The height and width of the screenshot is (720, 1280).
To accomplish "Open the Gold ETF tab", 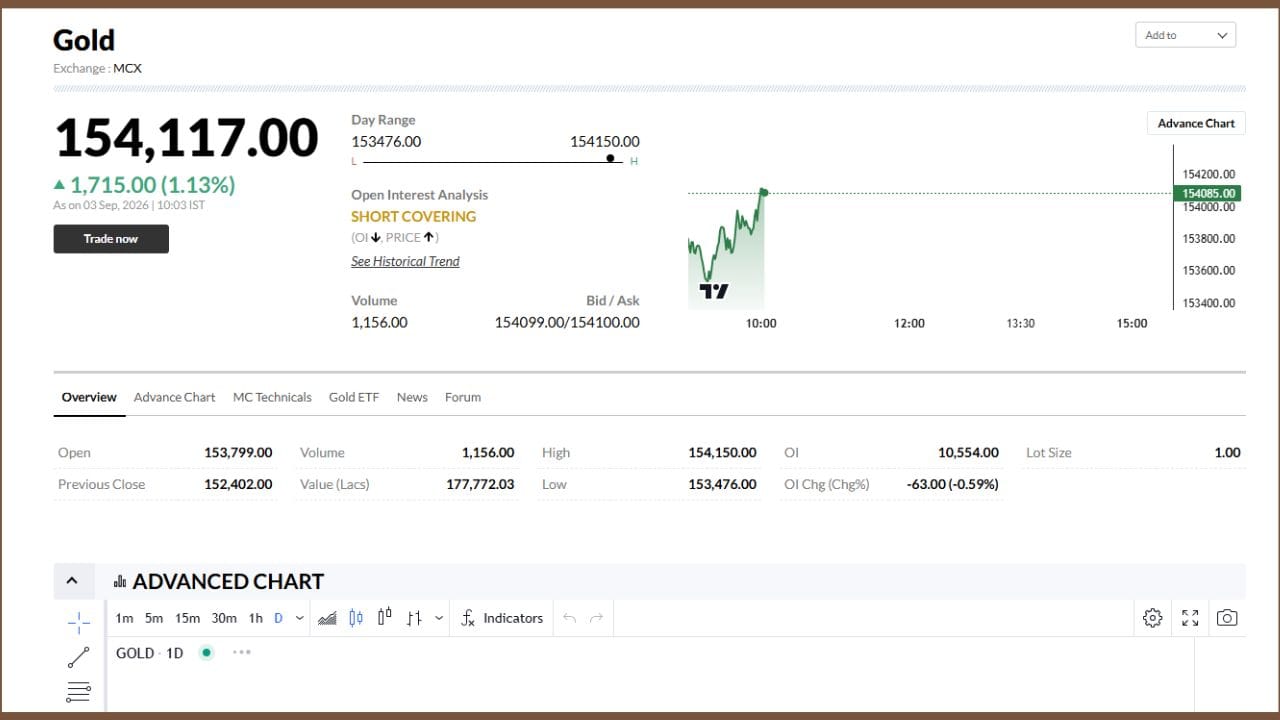I will tap(354, 397).
